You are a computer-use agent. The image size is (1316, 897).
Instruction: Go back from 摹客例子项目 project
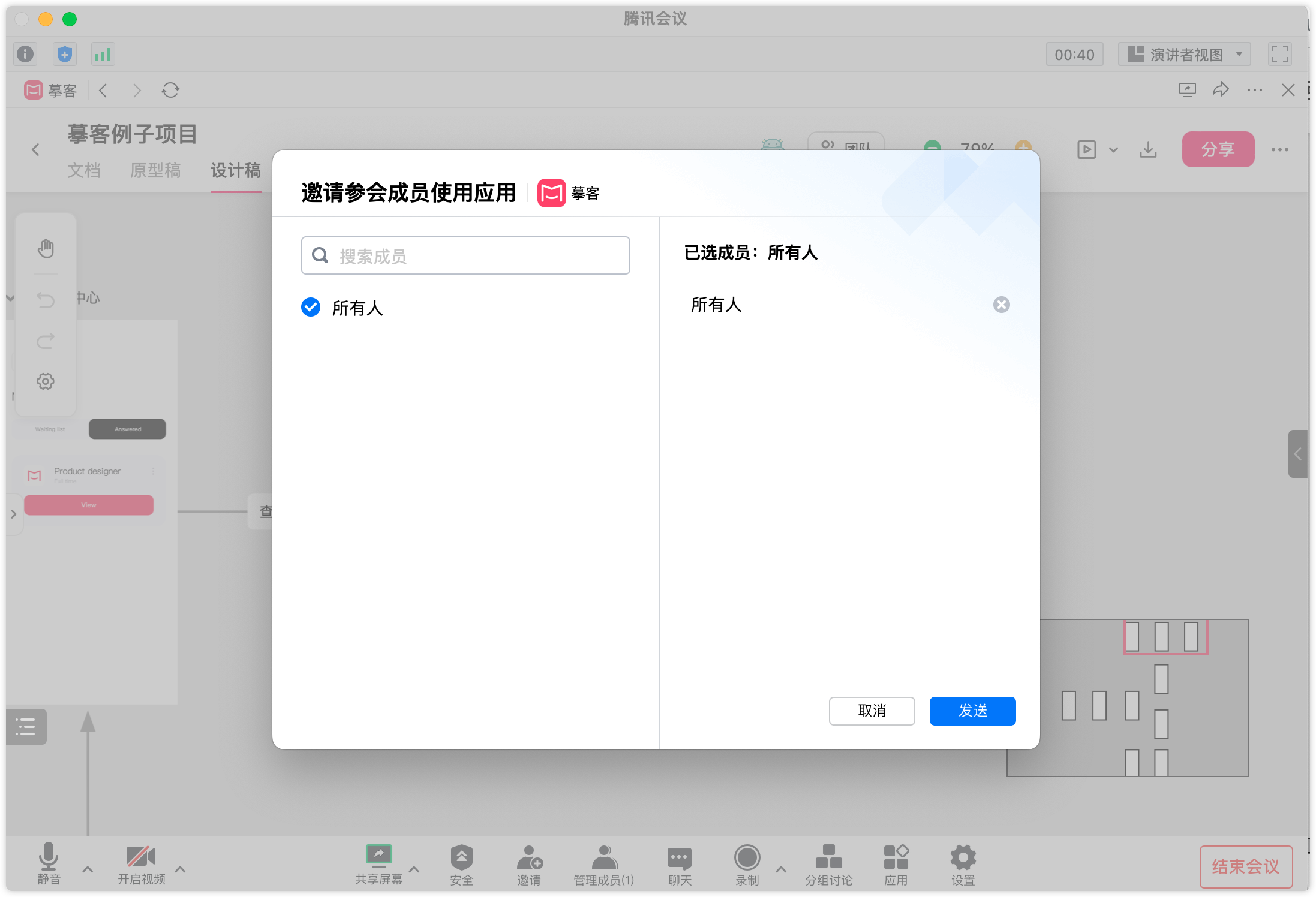35,150
